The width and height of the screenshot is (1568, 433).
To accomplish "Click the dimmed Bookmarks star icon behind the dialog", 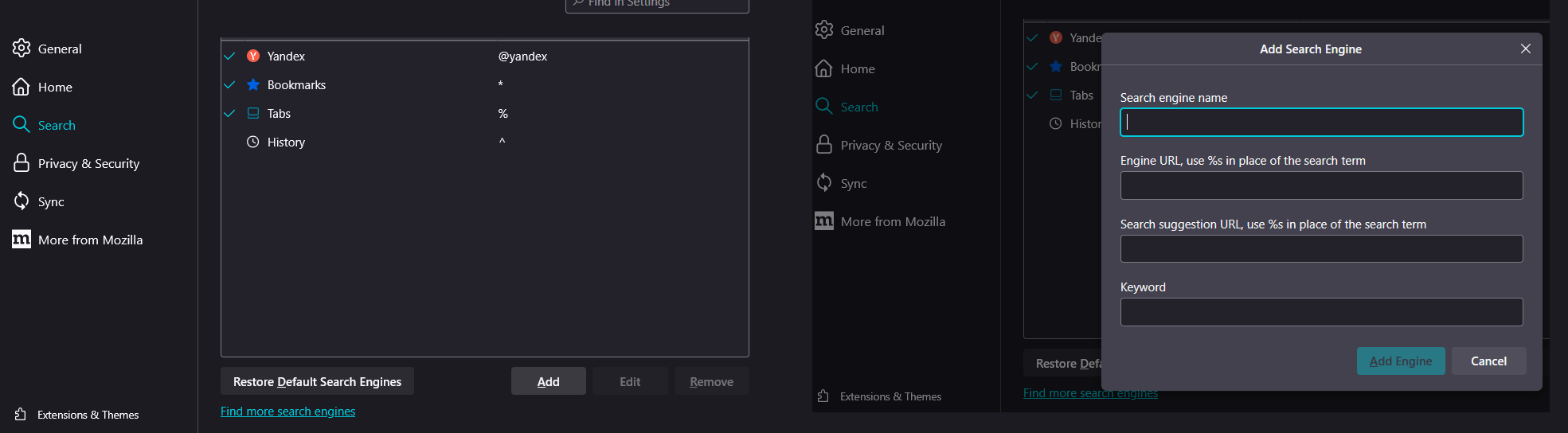I will [x=1056, y=67].
